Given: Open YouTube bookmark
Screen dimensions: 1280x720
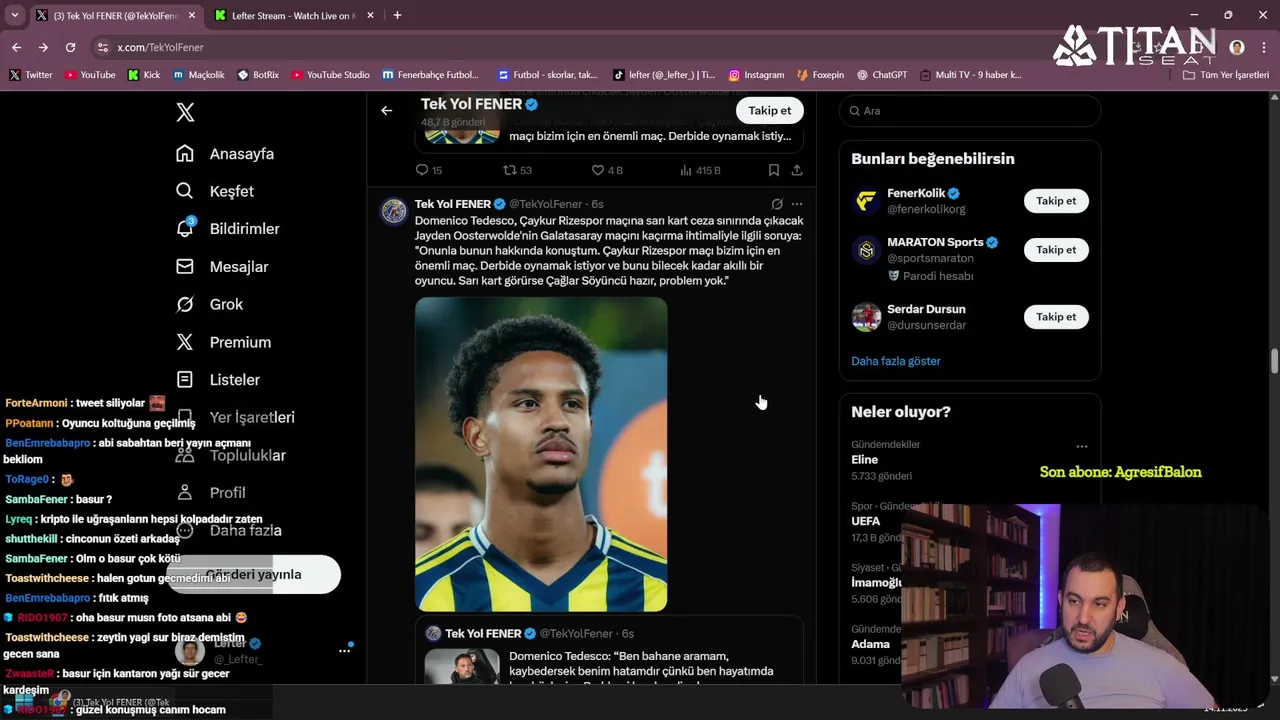Looking at the screenshot, I should 89,75.
